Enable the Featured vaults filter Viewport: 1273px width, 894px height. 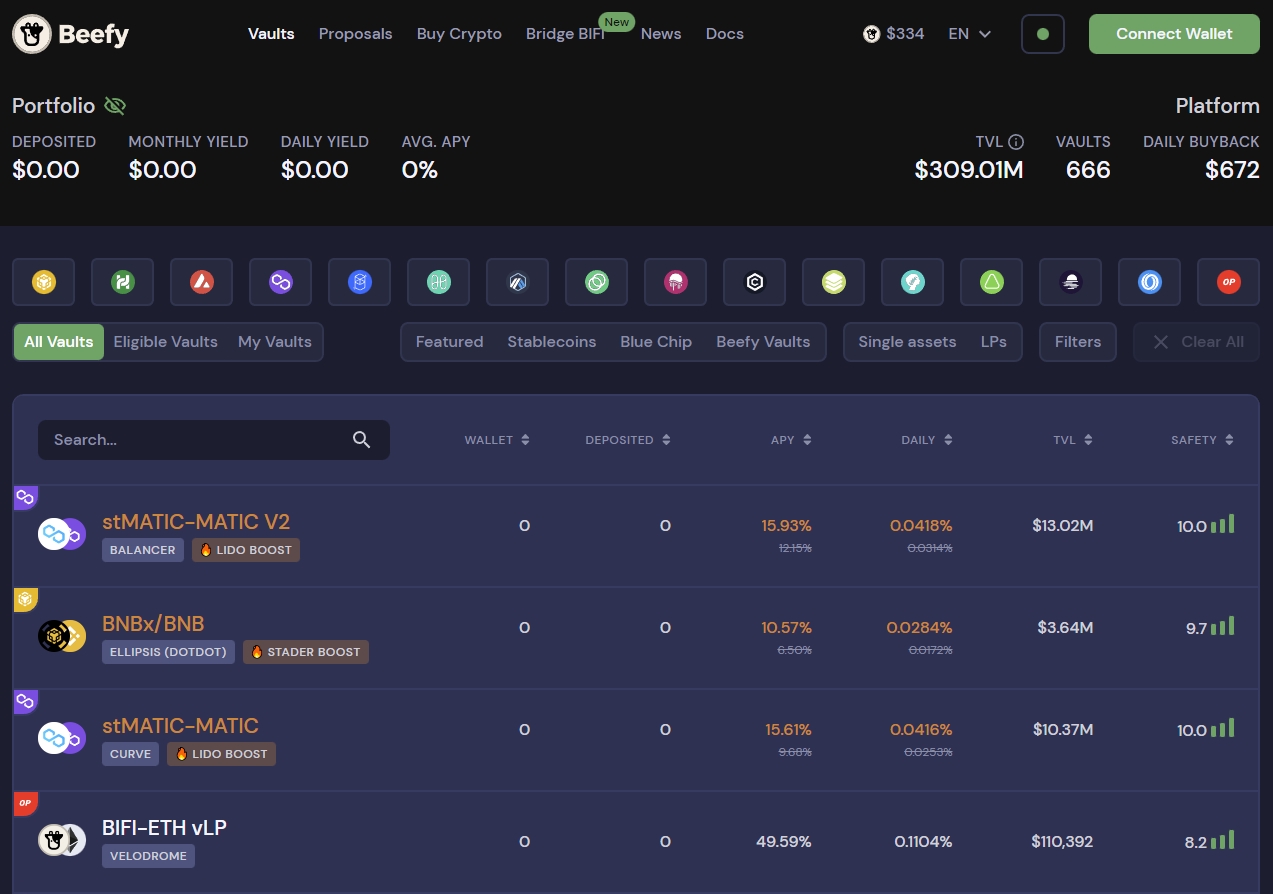click(449, 341)
